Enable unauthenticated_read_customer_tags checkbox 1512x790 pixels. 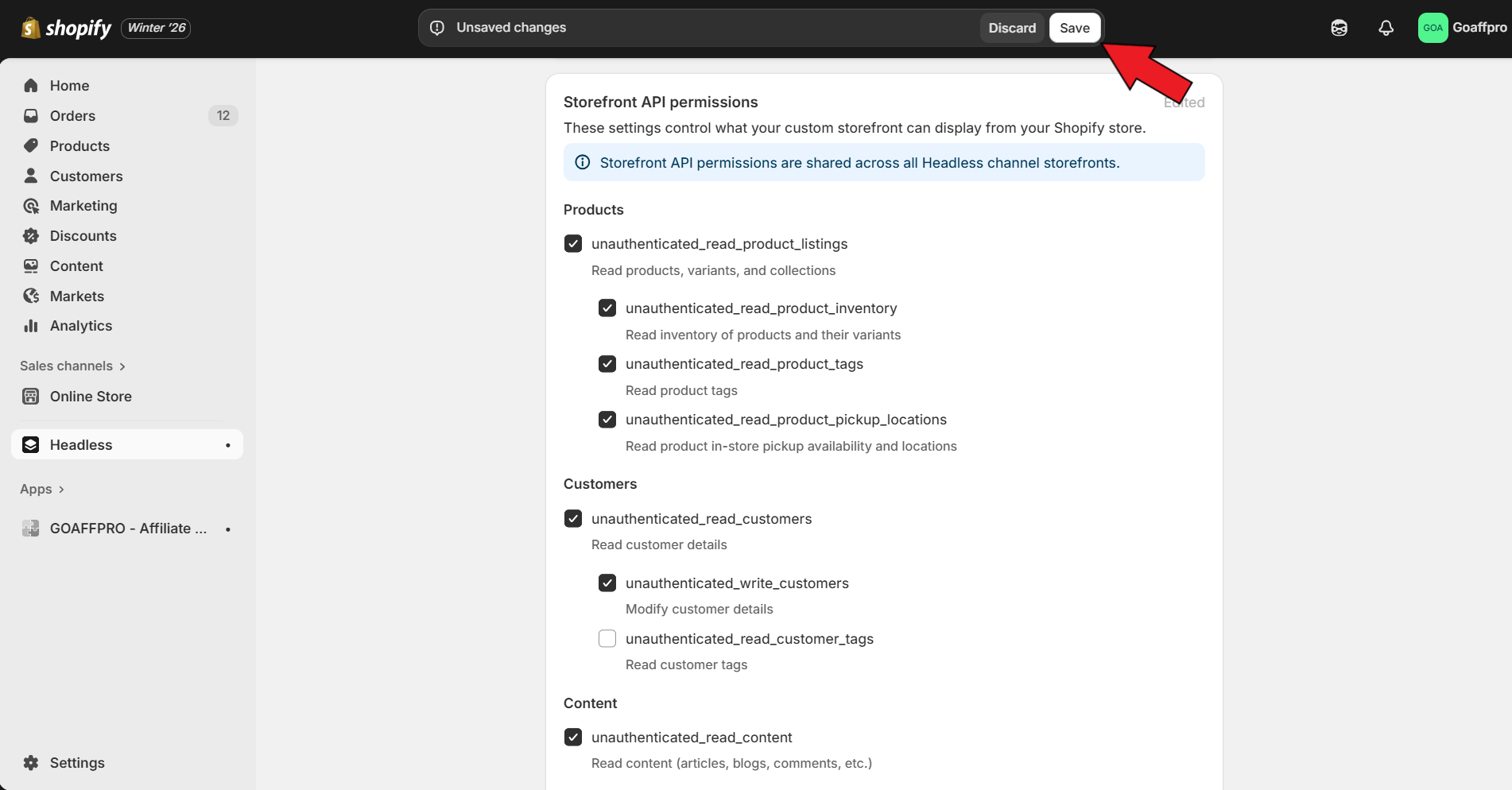point(607,639)
